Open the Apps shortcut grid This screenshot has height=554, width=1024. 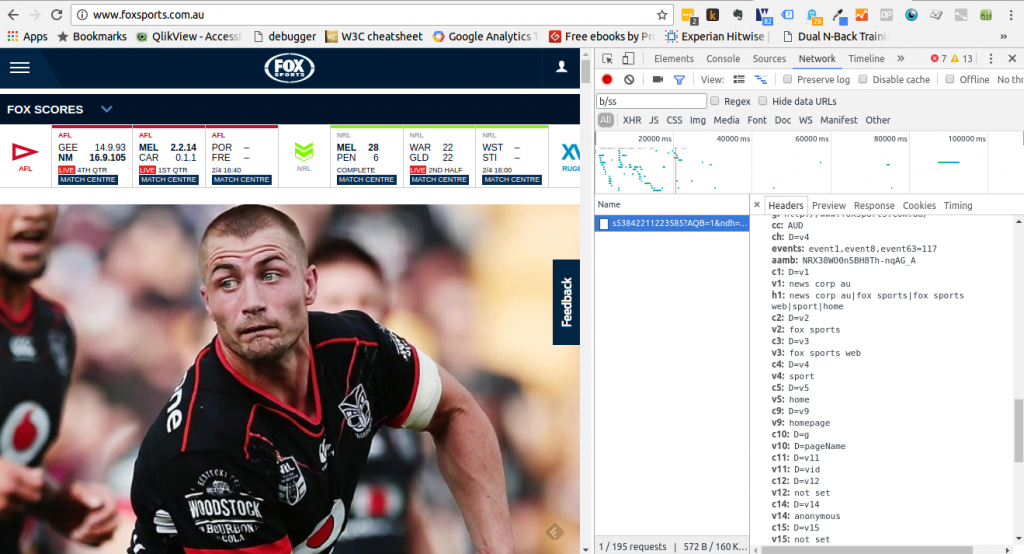coord(27,37)
